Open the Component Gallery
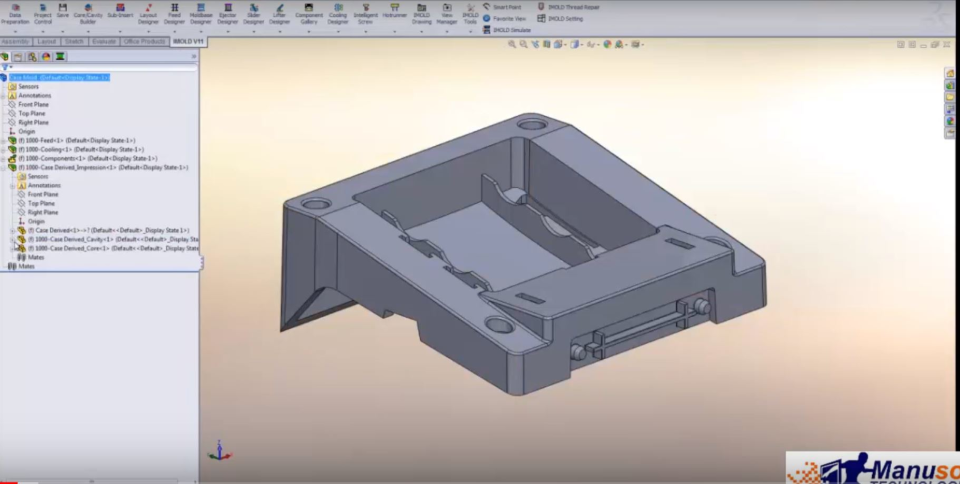The image size is (960, 484). 309,14
